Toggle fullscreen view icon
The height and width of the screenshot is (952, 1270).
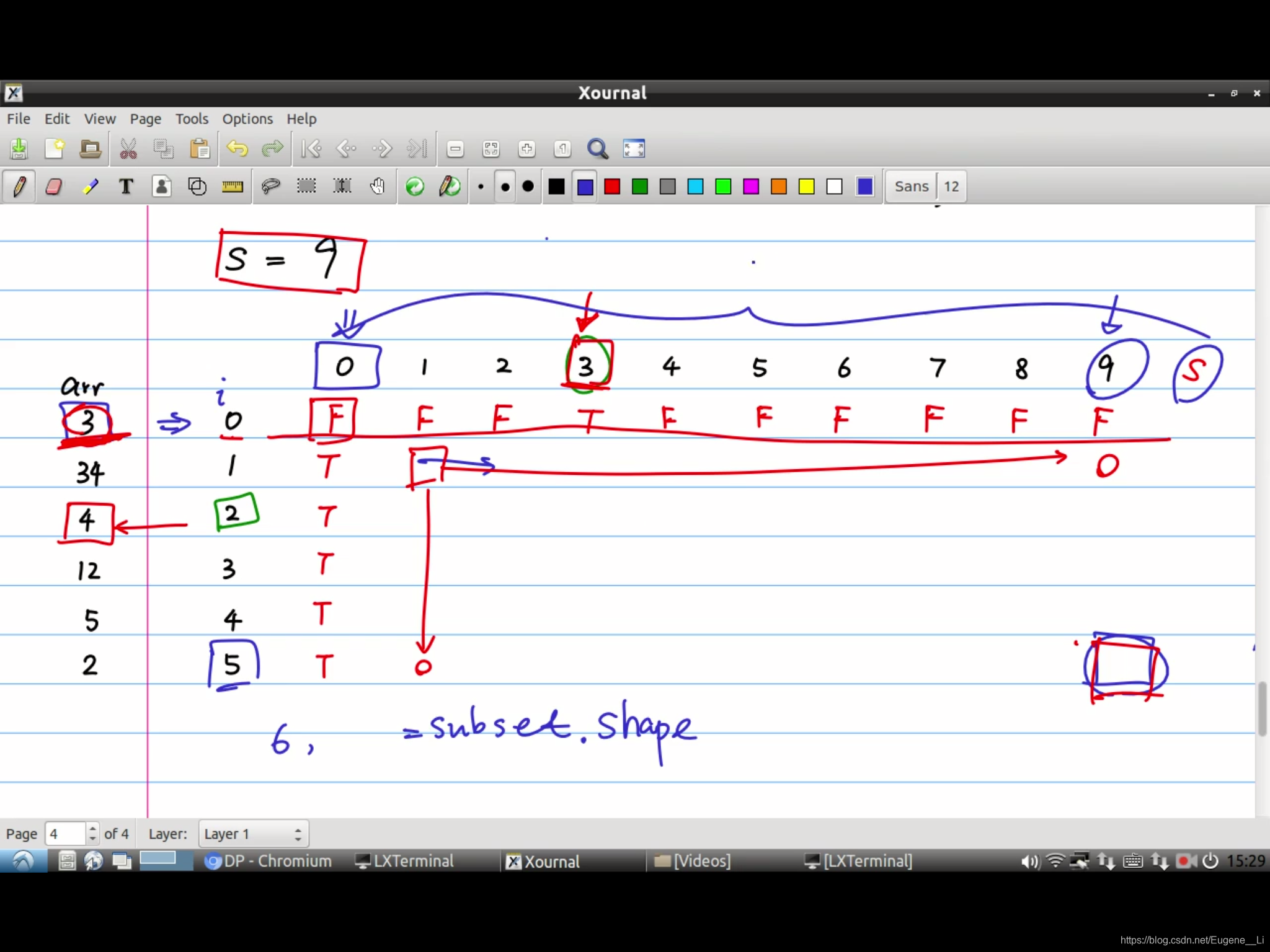click(634, 149)
